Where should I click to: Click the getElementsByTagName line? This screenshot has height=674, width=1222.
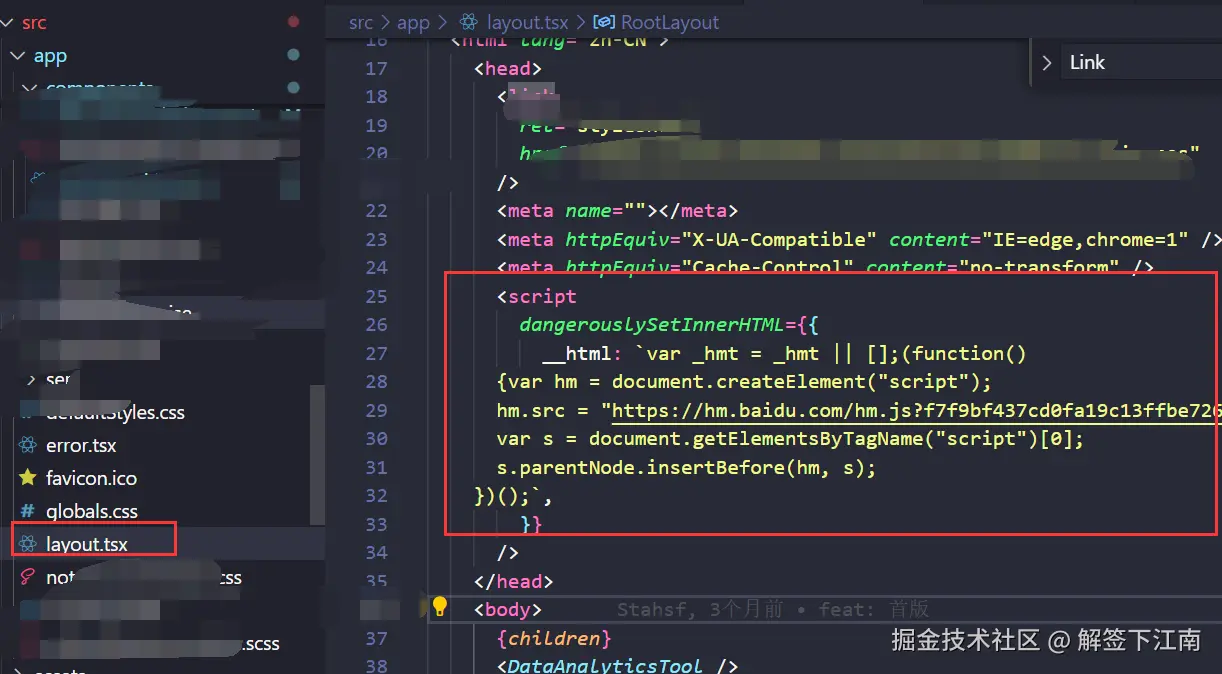(x=790, y=438)
